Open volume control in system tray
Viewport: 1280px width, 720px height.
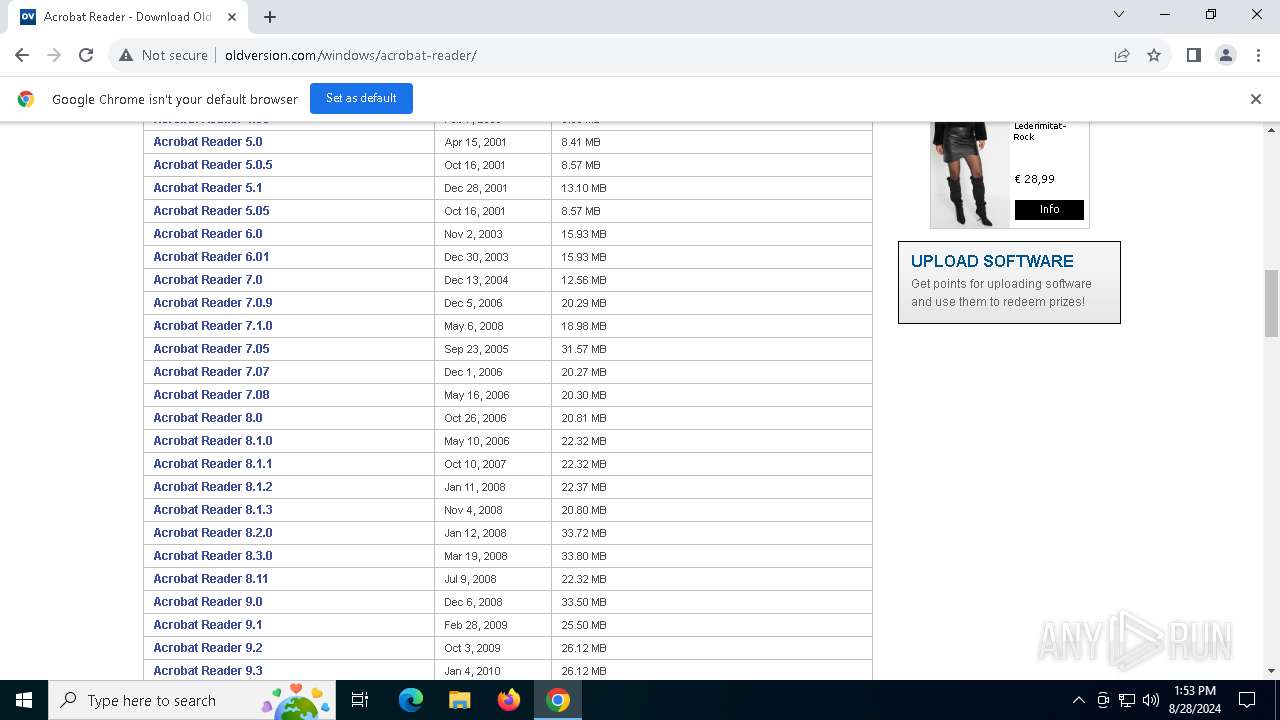pyautogui.click(x=1151, y=700)
